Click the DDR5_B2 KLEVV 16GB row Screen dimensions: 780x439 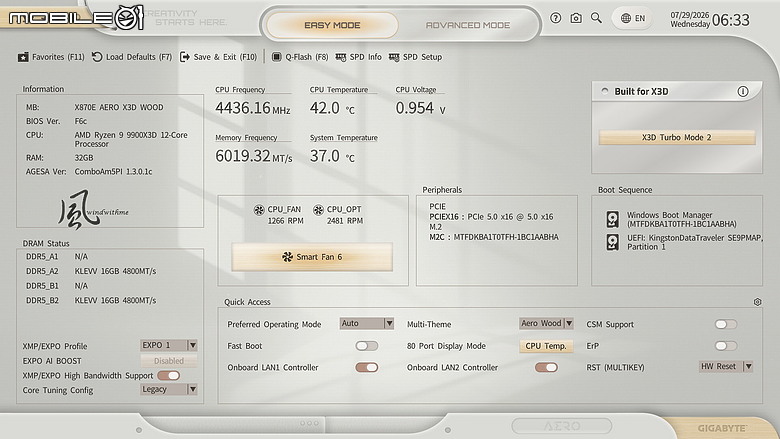91,301
